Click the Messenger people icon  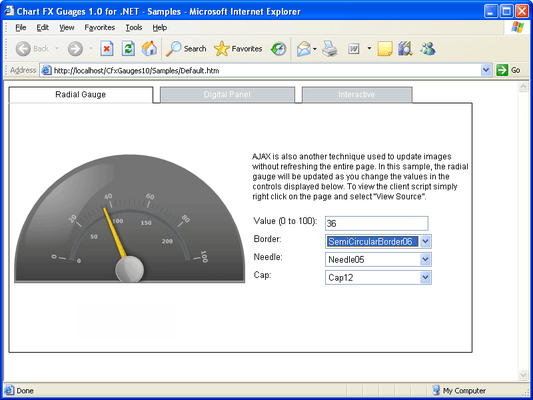pyautogui.click(x=428, y=49)
